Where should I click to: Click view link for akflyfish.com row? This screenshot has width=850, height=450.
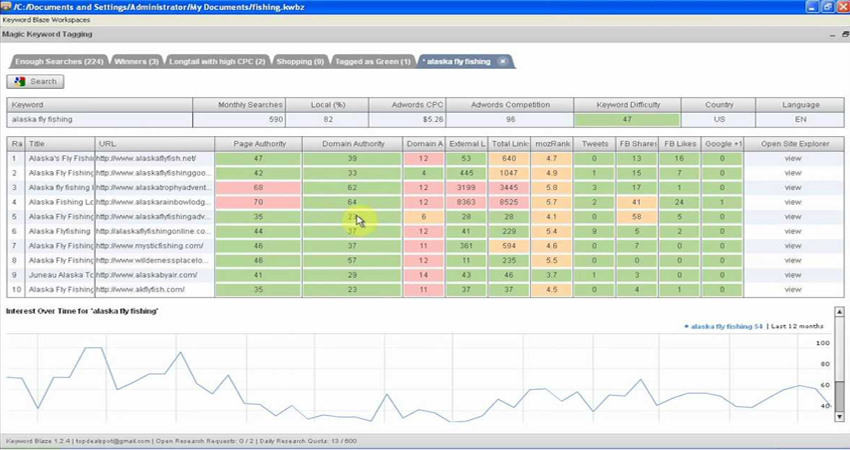[x=793, y=290]
